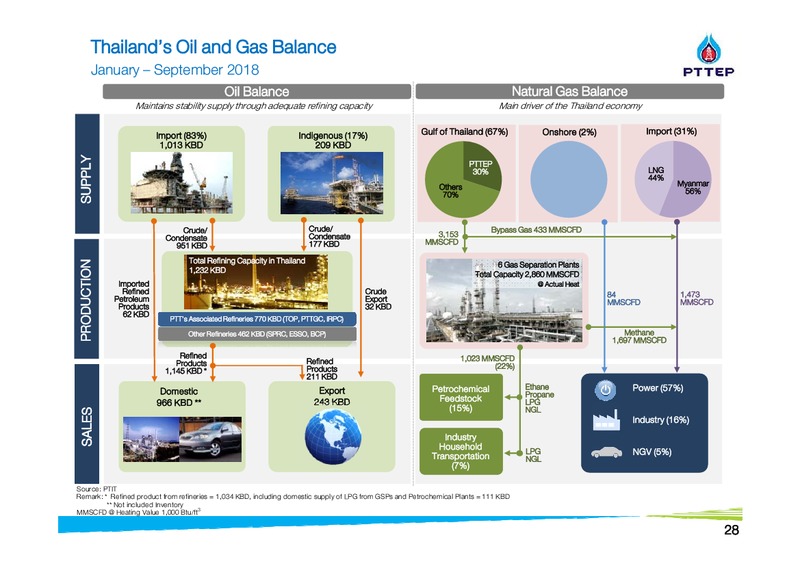Screen dimensions: 800x566
Task: Click the car photo under Domestic 966 KBD
Action: point(211,439)
